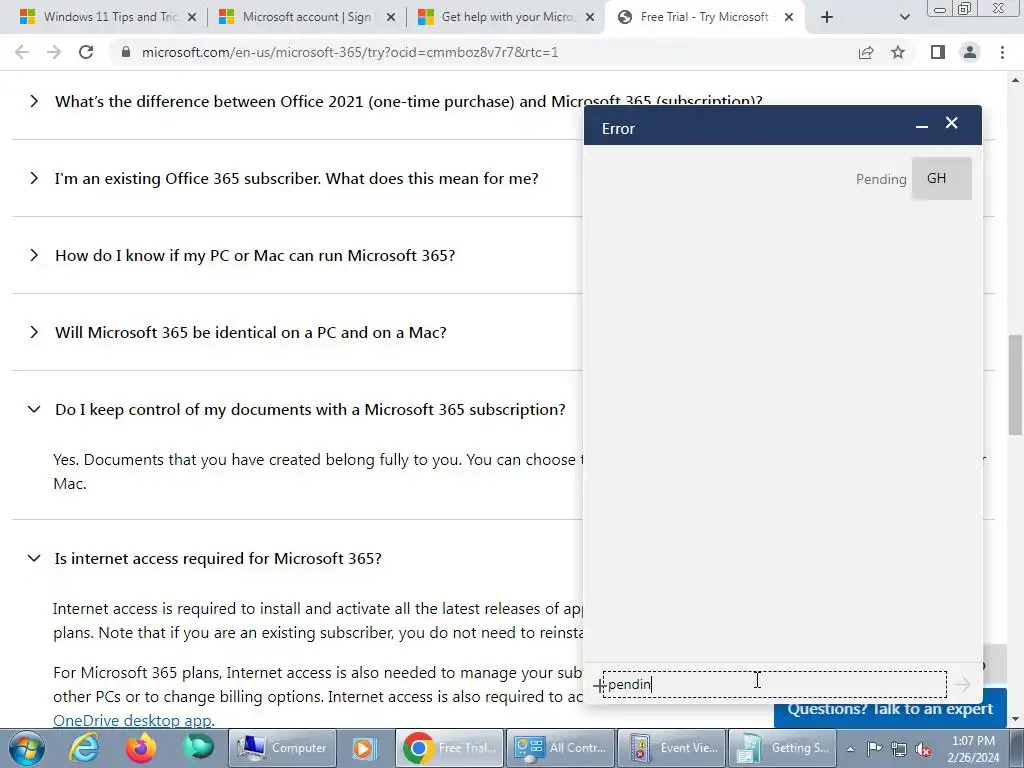This screenshot has height=768, width=1024.
Task: Click the muted volume tray icon
Action: [923, 750]
